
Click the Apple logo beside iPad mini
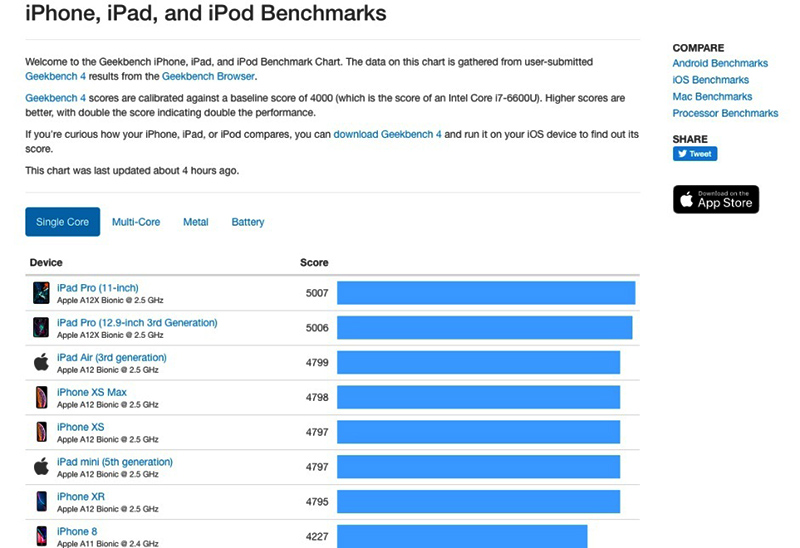pyautogui.click(x=41, y=467)
